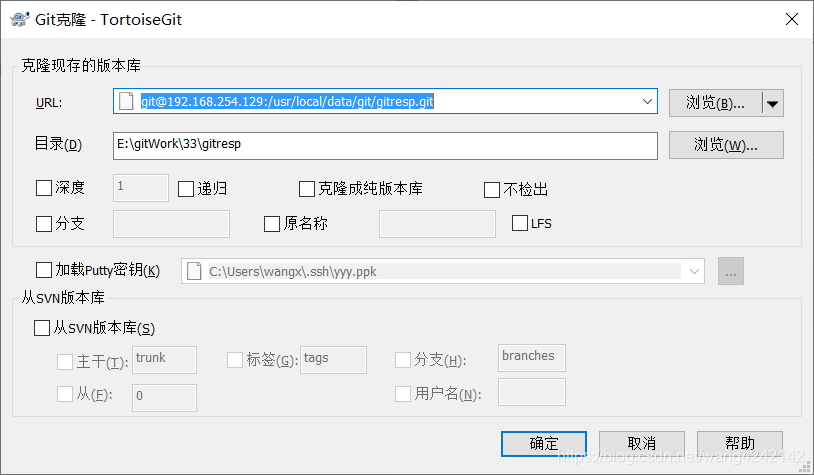Viewport: 814px width, 475px height.
Task: Click the resize grip at dialog corner
Action: (806, 467)
